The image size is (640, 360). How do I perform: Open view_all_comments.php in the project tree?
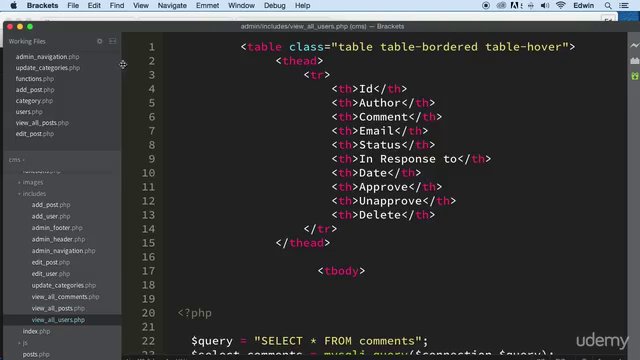tap(65, 297)
